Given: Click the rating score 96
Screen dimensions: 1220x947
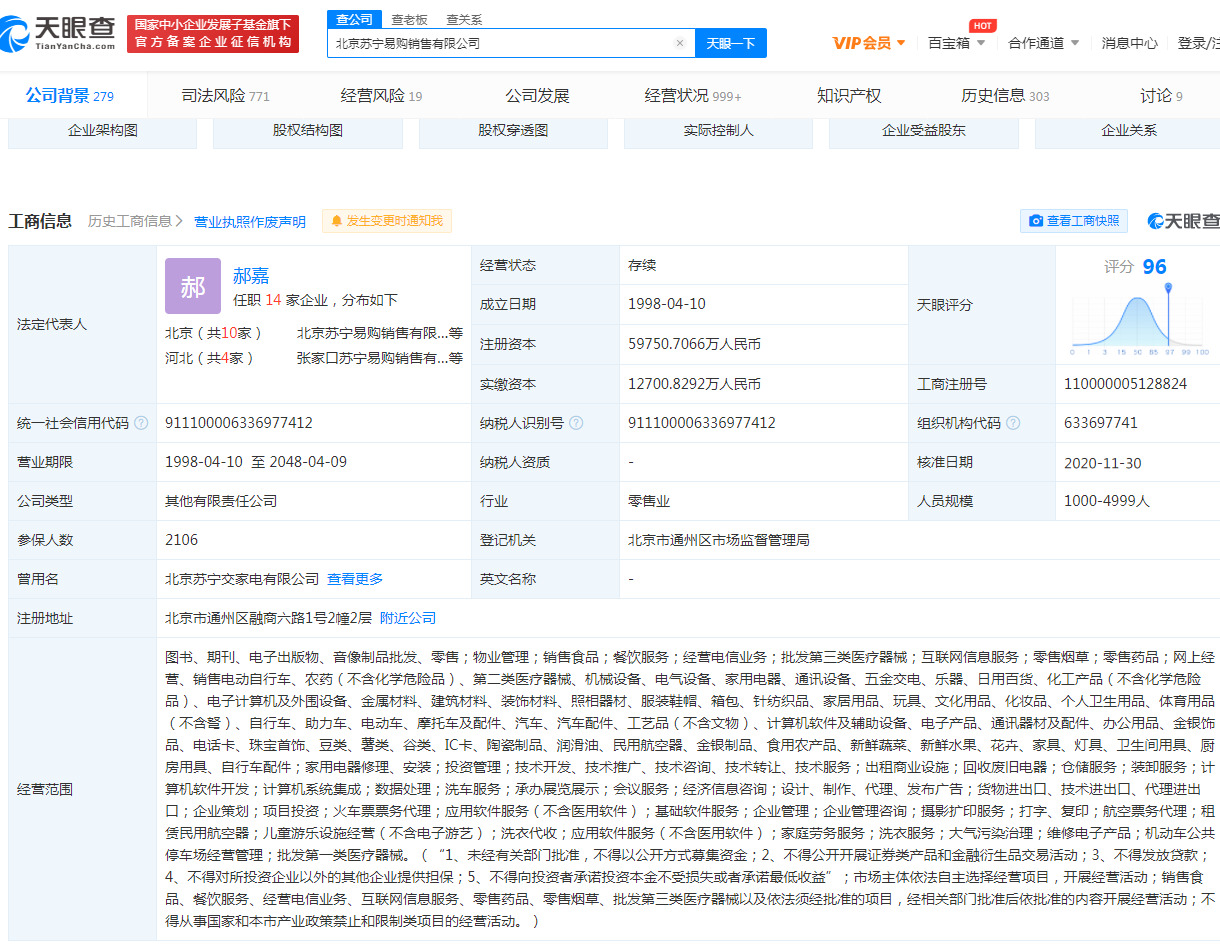Looking at the screenshot, I should coord(1154,266).
